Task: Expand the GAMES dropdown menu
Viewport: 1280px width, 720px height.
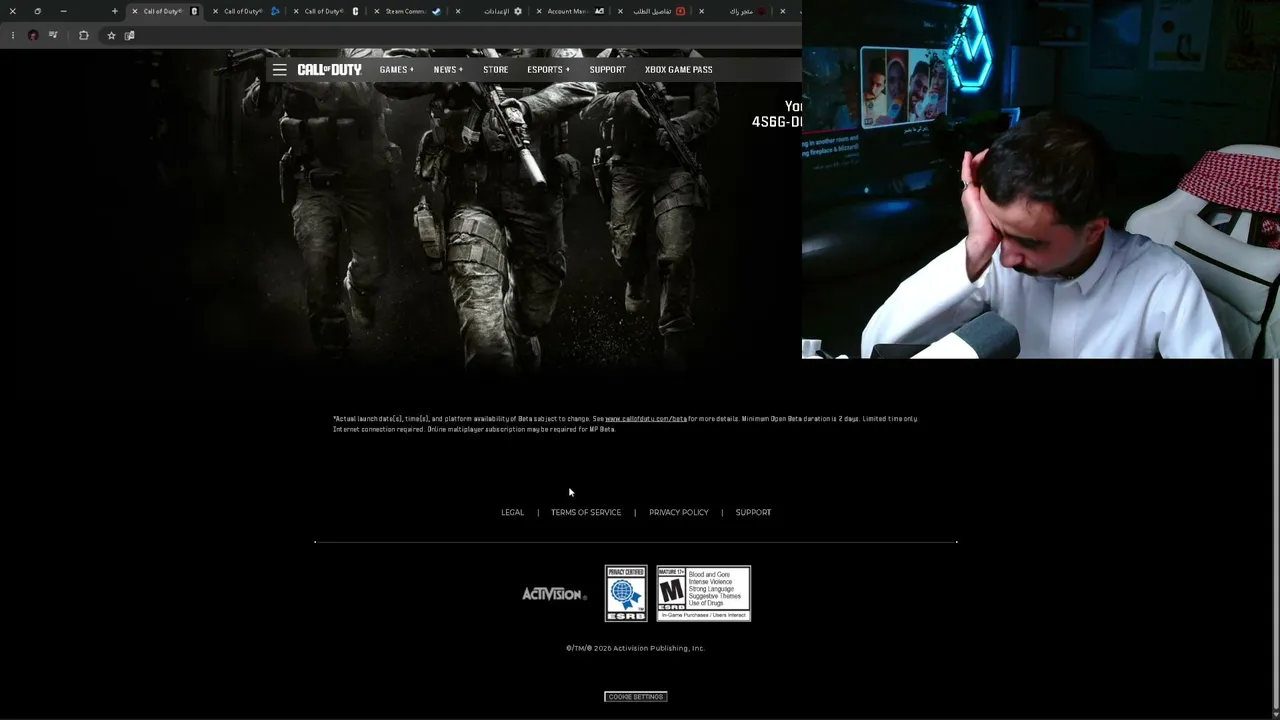Action: [x=396, y=70]
